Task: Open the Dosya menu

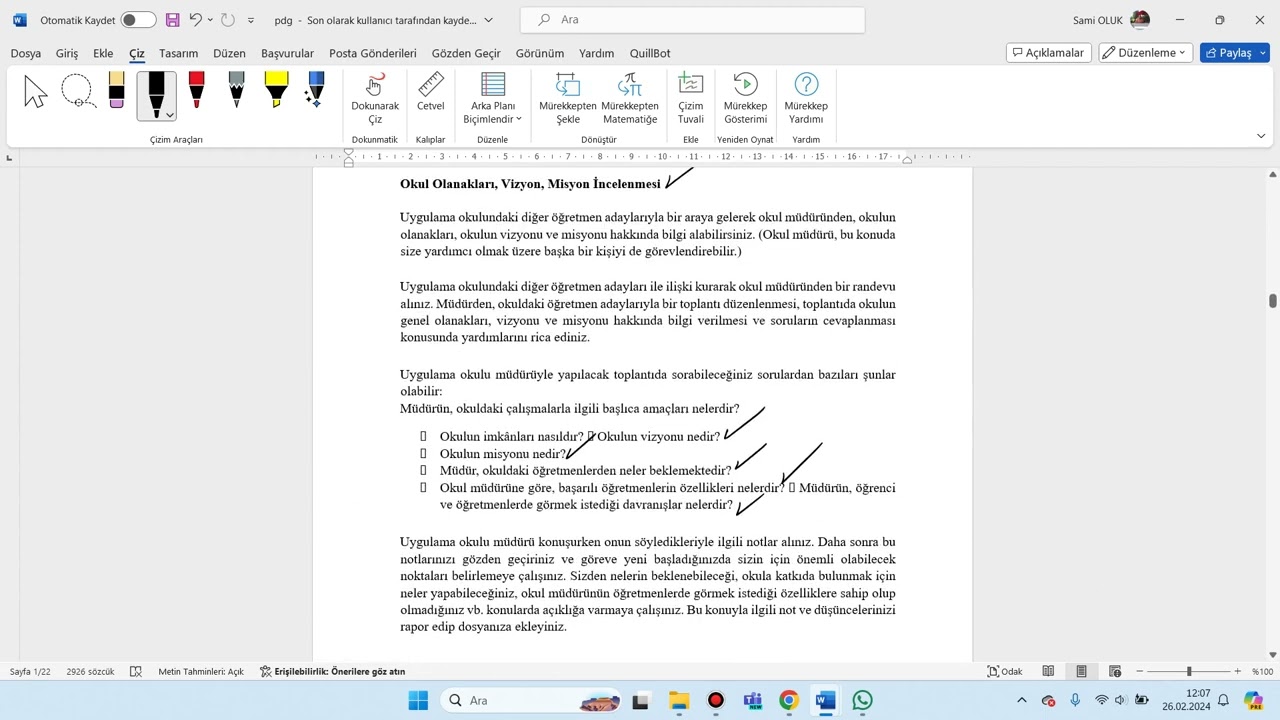Action: [26, 53]
